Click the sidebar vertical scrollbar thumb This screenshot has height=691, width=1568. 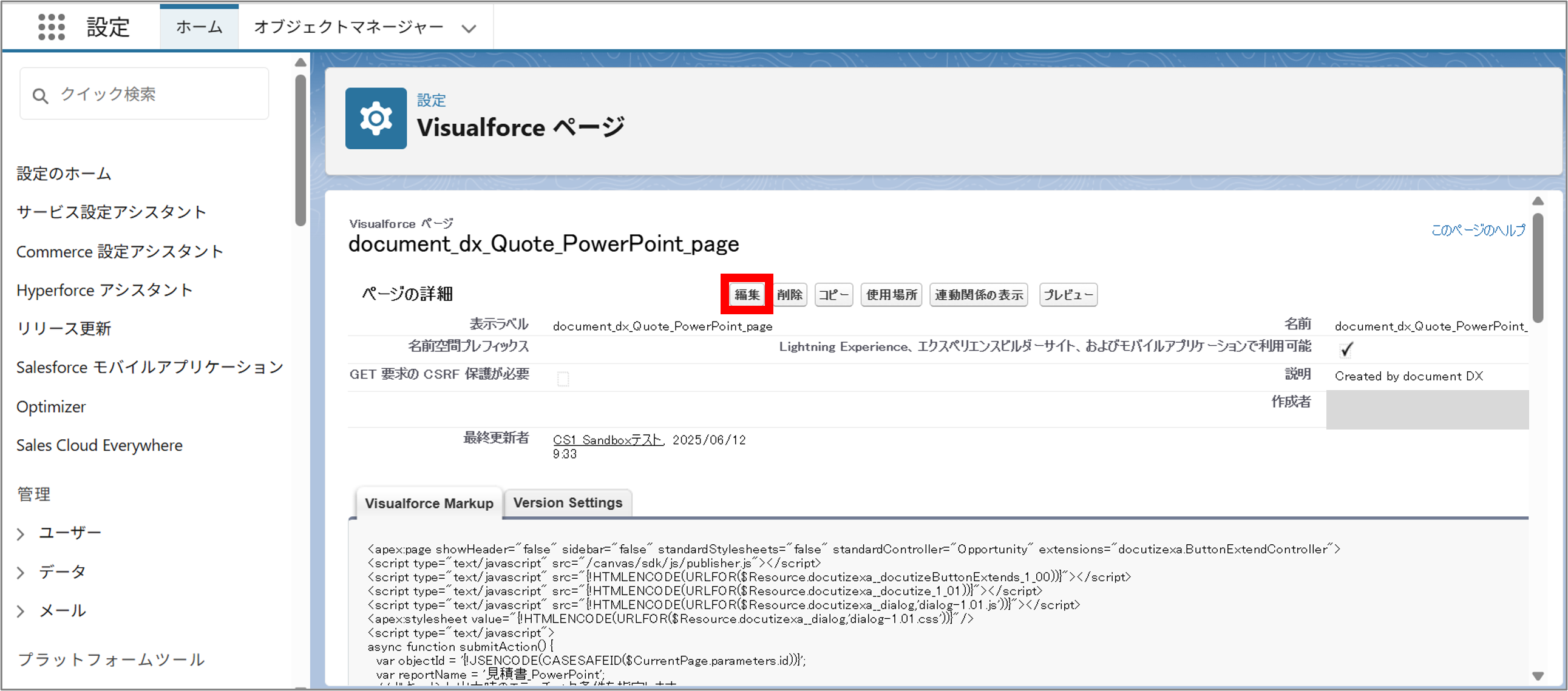pos(300,149)
